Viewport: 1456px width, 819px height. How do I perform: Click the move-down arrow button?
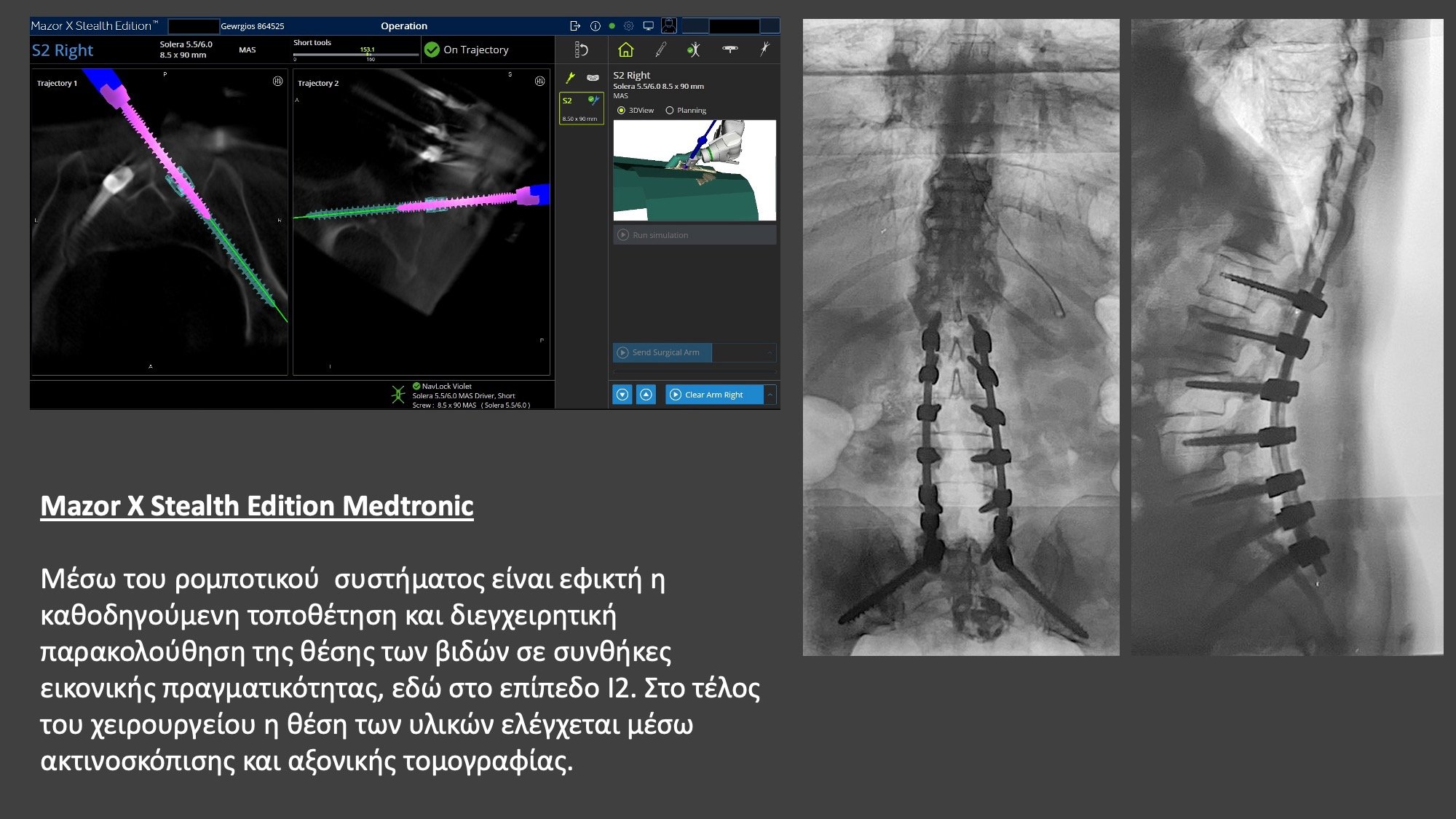pyautogui.click(x=622, y=395)
